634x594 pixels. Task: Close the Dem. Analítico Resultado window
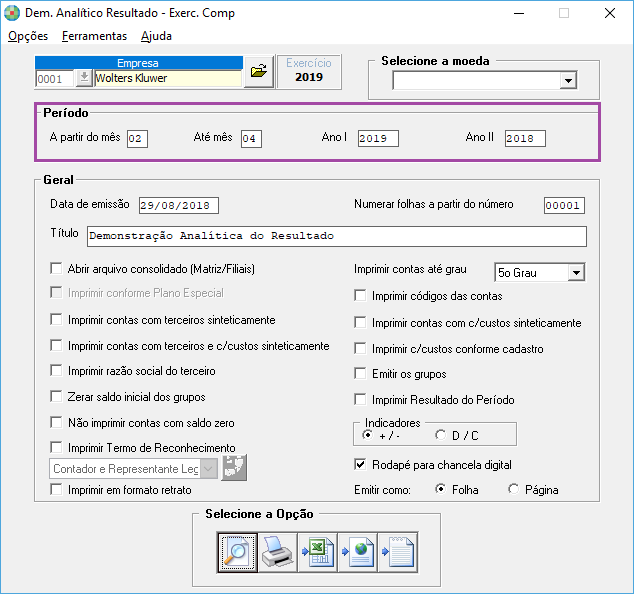point(610,13)
